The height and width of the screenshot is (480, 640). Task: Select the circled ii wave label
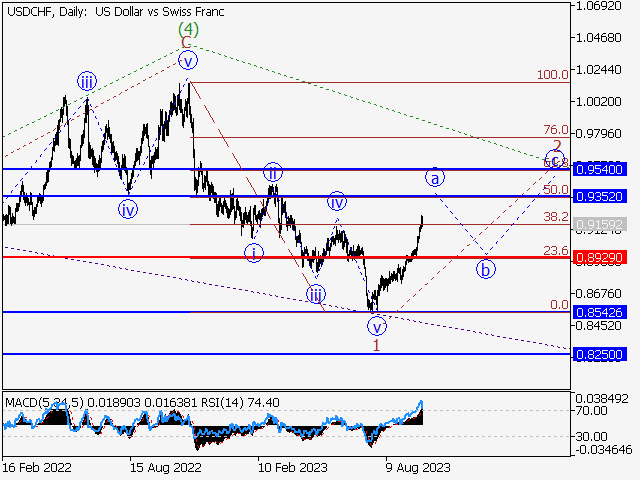273,172
